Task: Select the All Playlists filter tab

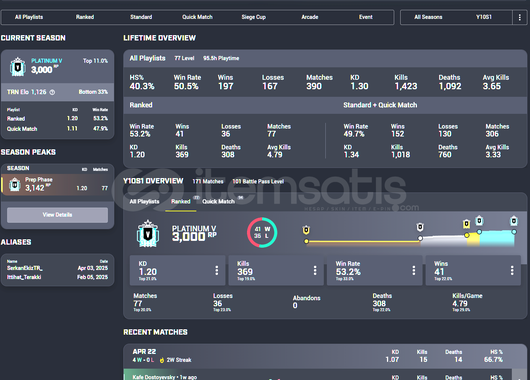Action: (29, 17)
